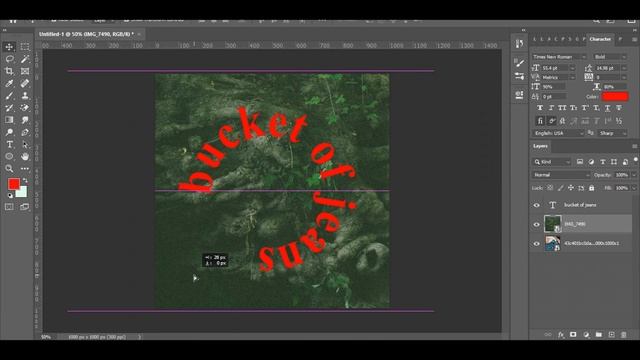
Task: Create new fill or adjustment layer
Action: (587, 335)
